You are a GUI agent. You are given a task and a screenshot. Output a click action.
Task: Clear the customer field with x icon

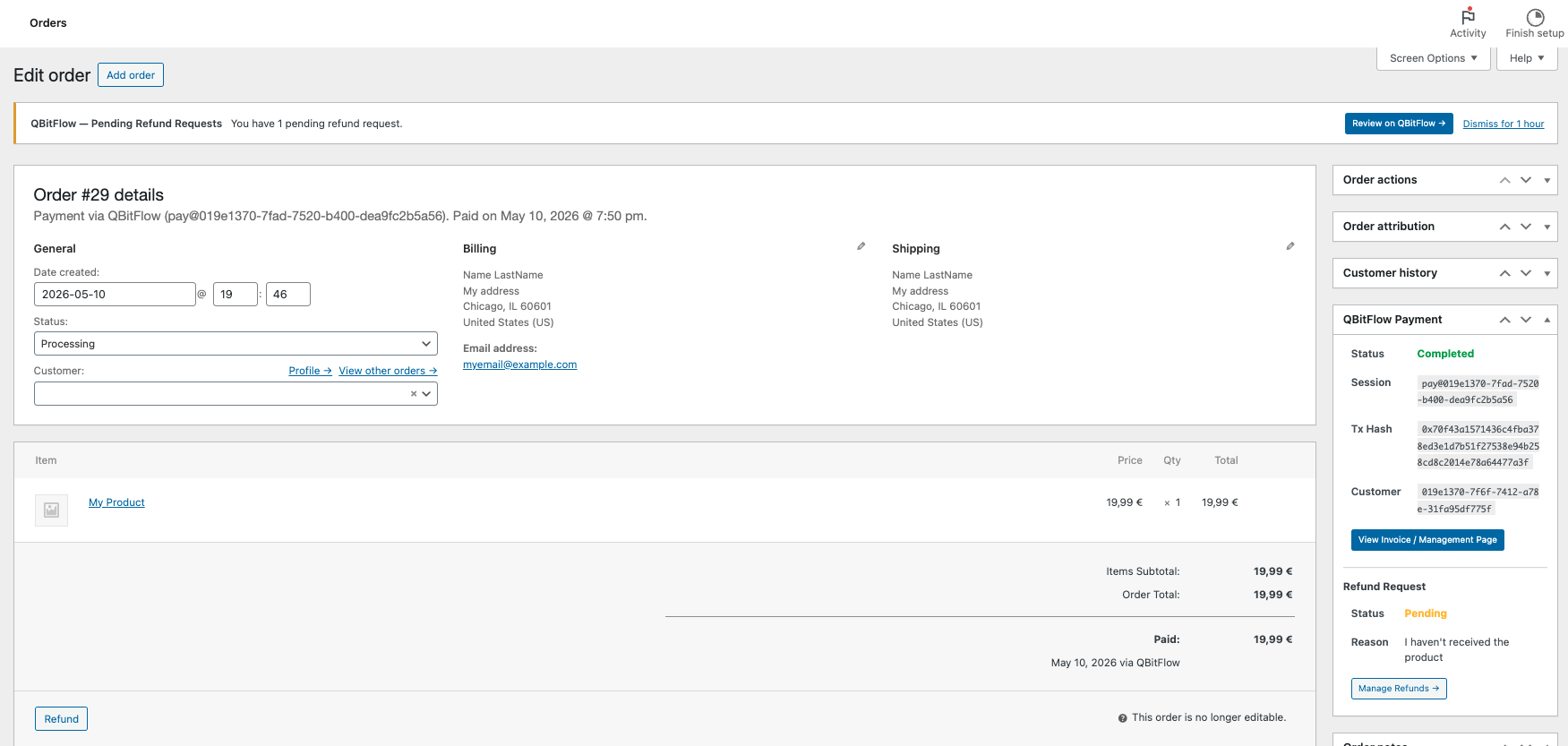click(414, 394)
